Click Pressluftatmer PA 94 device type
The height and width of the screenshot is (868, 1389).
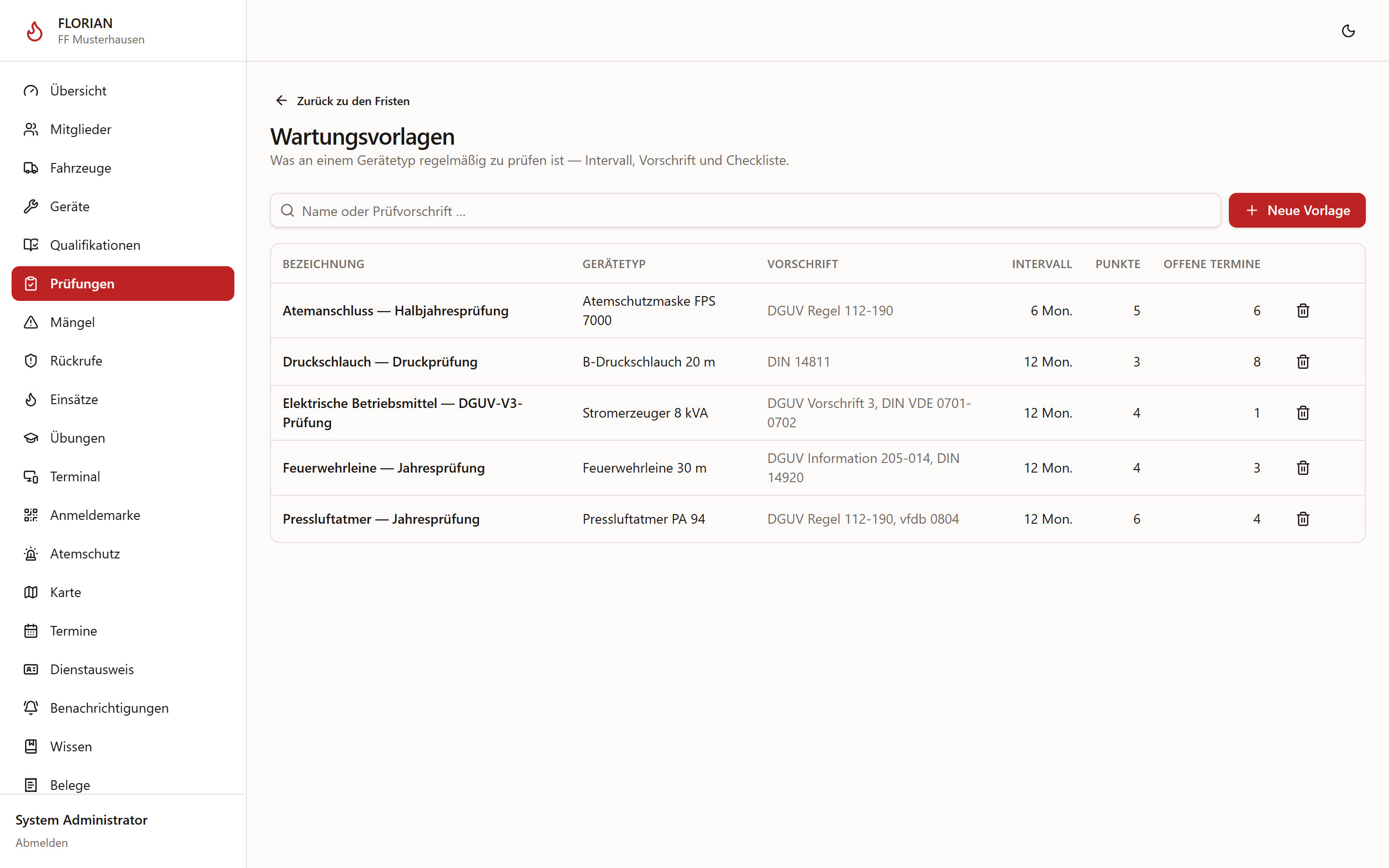(643, 519)
